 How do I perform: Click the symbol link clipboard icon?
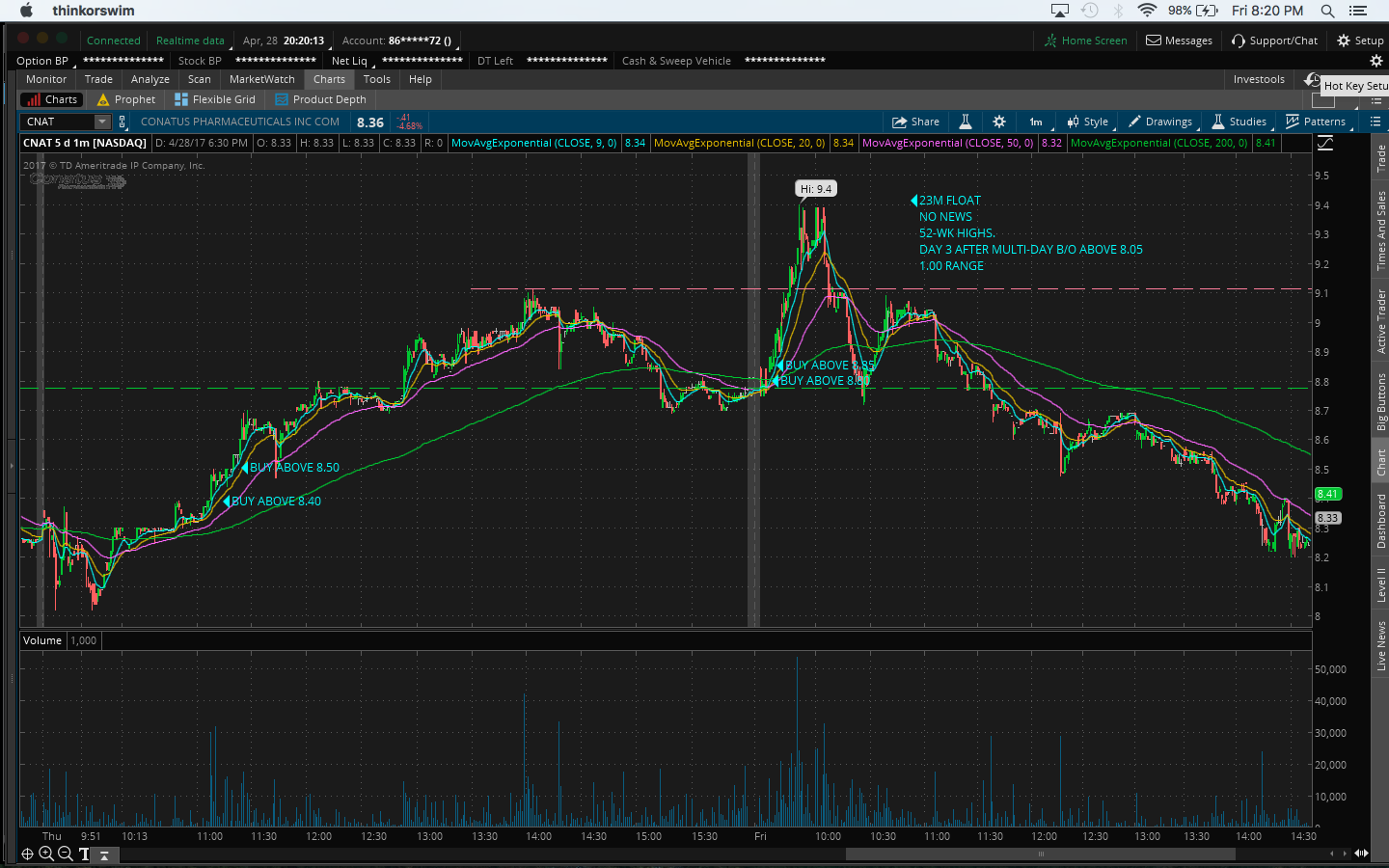(x=123, y=122)
